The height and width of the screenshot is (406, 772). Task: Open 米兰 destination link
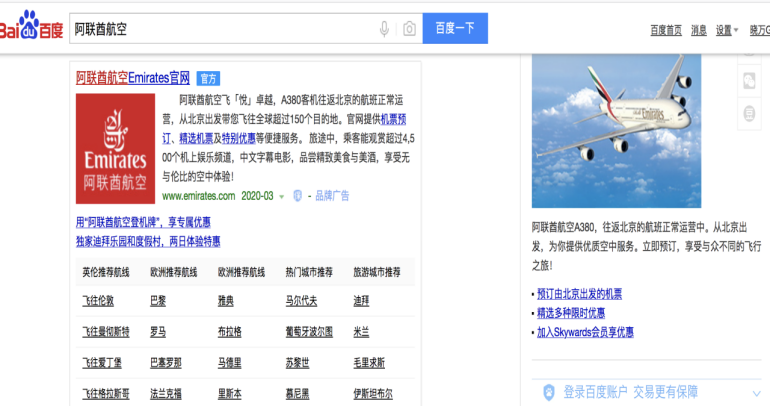coord(361,332)
